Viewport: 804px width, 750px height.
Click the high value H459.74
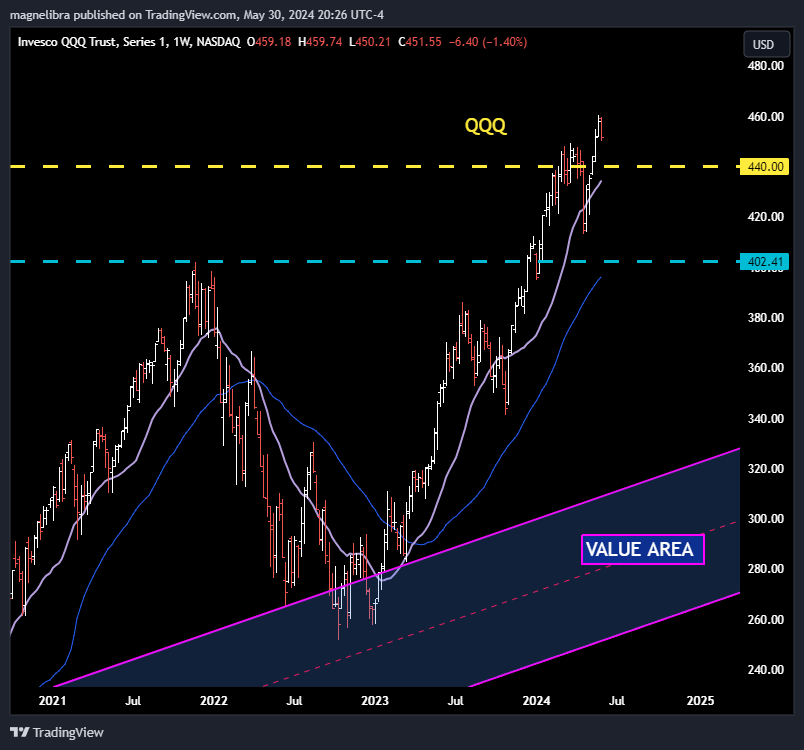pyautogui.click(x=320, y=42)
